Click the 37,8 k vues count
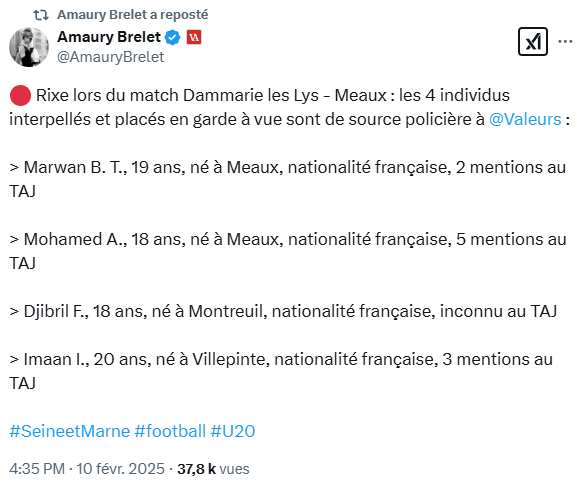The width and height of the screenshot is (577, 489). point(213,469)
